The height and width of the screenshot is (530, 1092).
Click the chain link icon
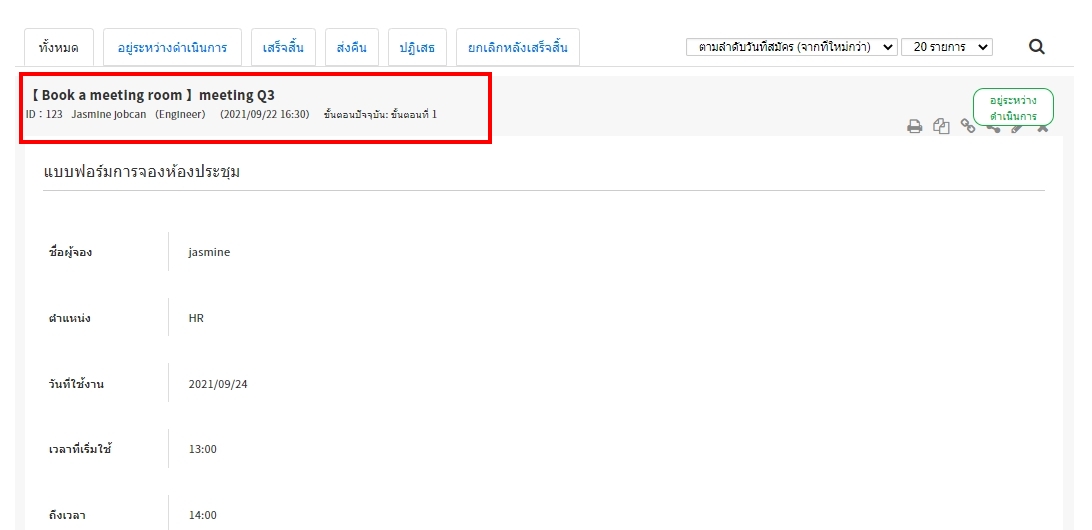[967, 126]
